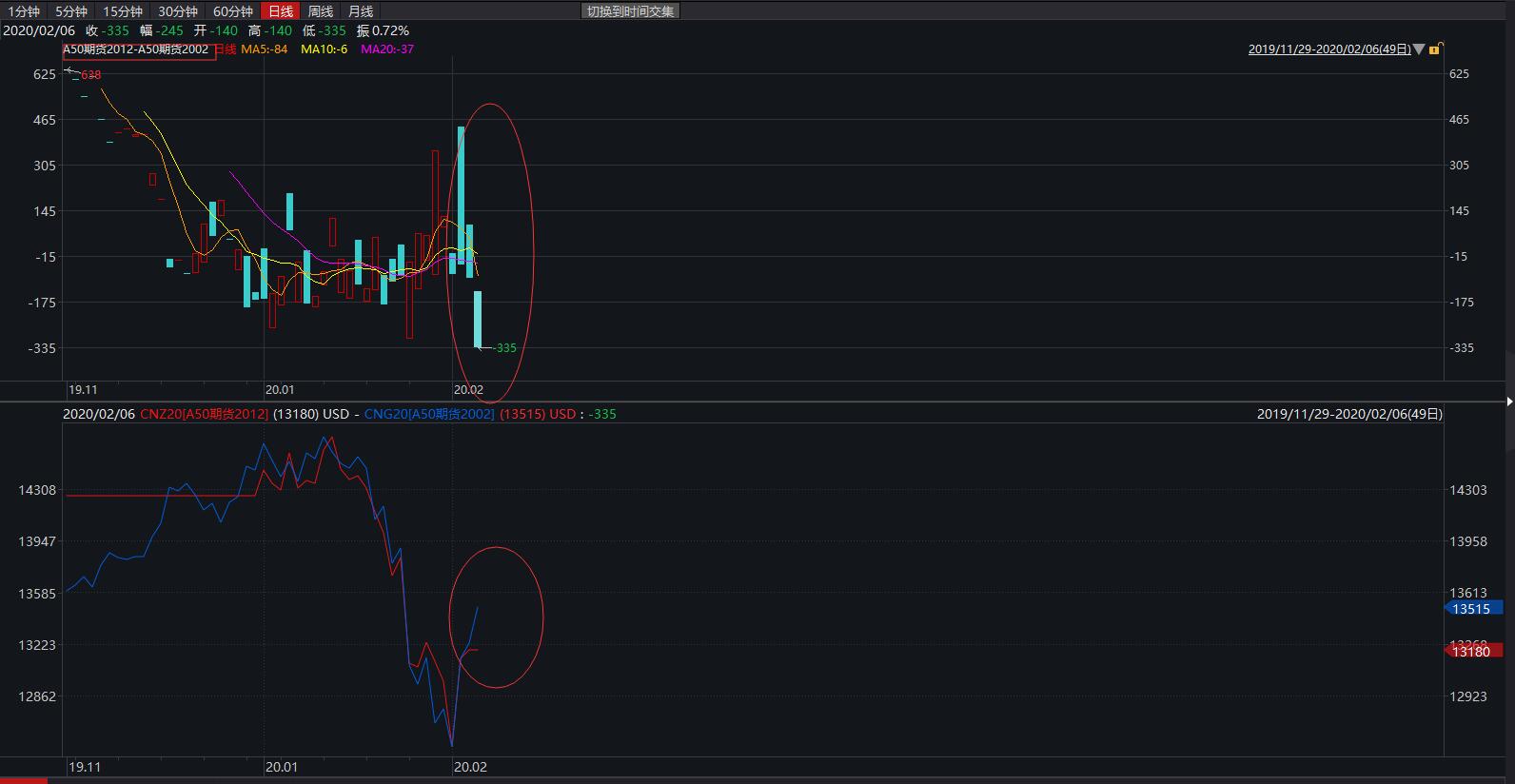Click the CNG20[A50期货2002] legend label
The image size is (1515, 784).
coord(429,414)
